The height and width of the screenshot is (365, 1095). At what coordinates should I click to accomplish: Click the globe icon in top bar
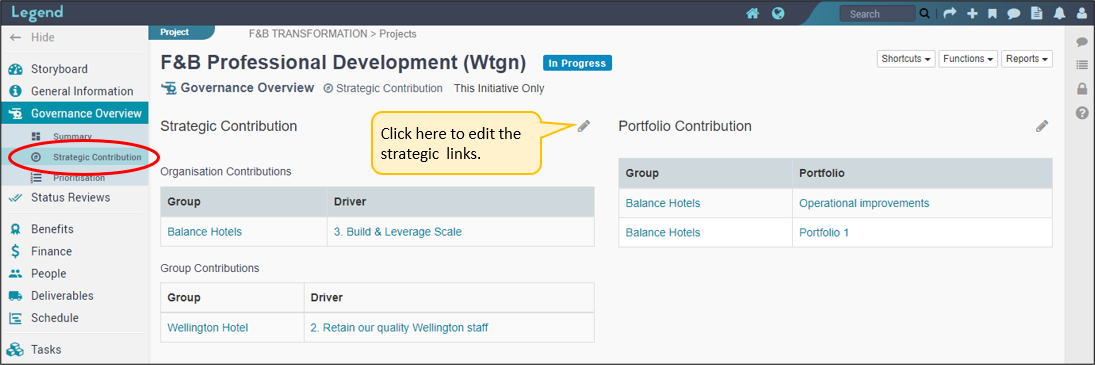tap(777, 13)
